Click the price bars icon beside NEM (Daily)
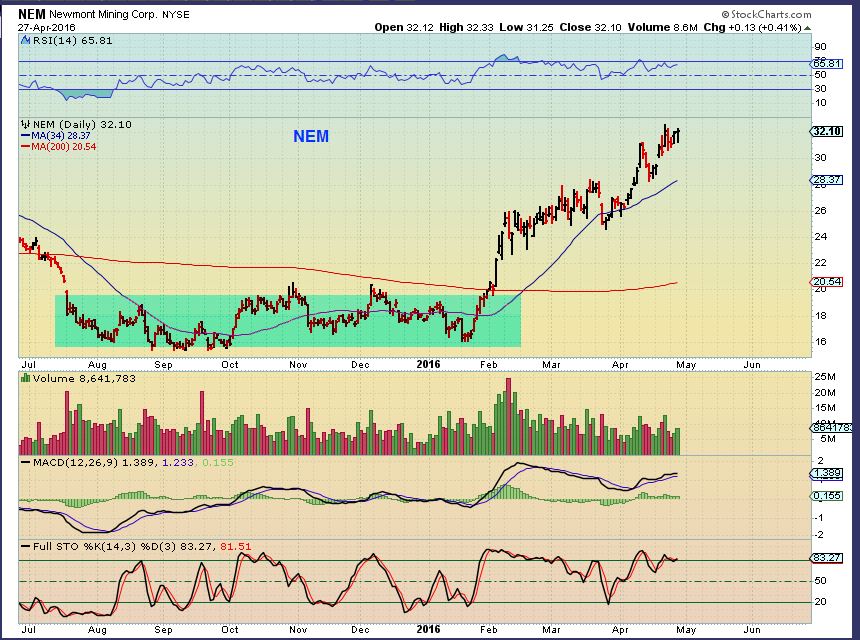Screen dimensions: 860x640 25,124
